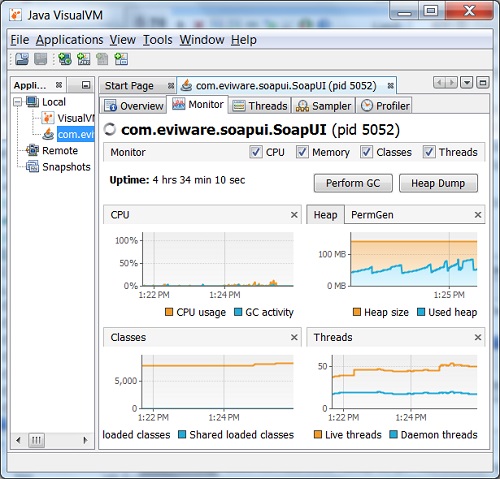The height and width of the screenshot is (479, 500).
Task: Click the Uptime value text
Action: 199,180
